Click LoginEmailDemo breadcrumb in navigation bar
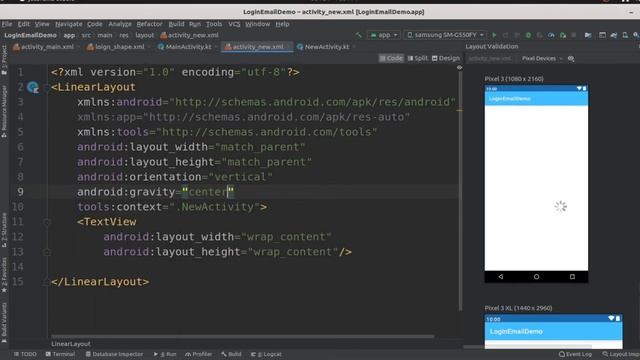This screenshot has width=640, height=360. click(x=31, y=36)
